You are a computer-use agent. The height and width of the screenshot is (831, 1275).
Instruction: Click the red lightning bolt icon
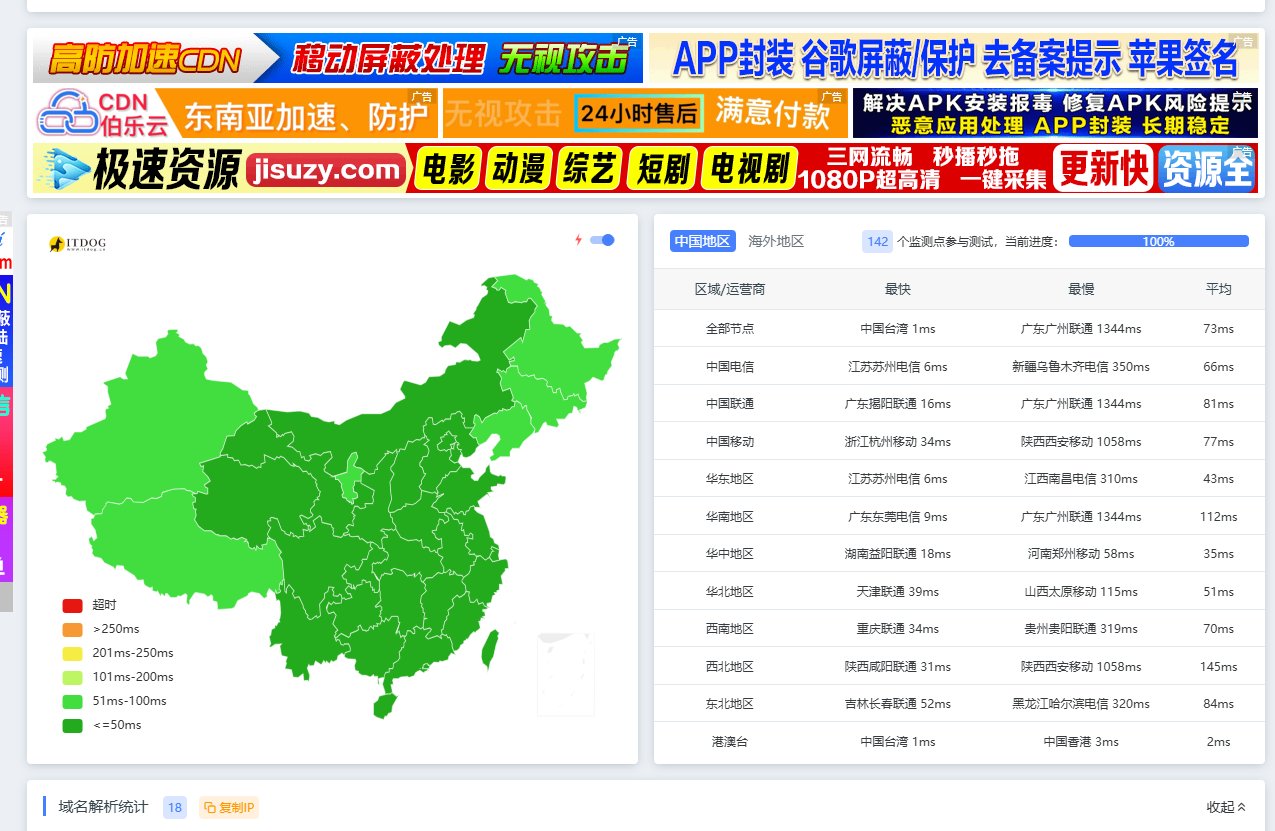578,240
